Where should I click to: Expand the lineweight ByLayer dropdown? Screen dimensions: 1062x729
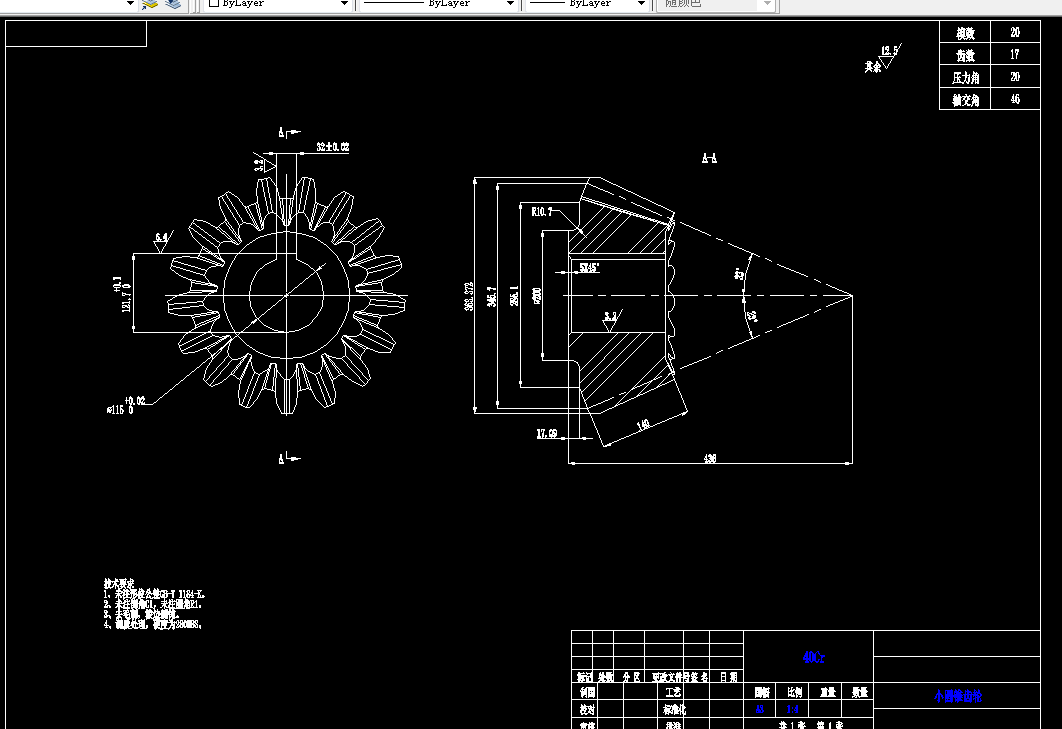pos(641,3)
